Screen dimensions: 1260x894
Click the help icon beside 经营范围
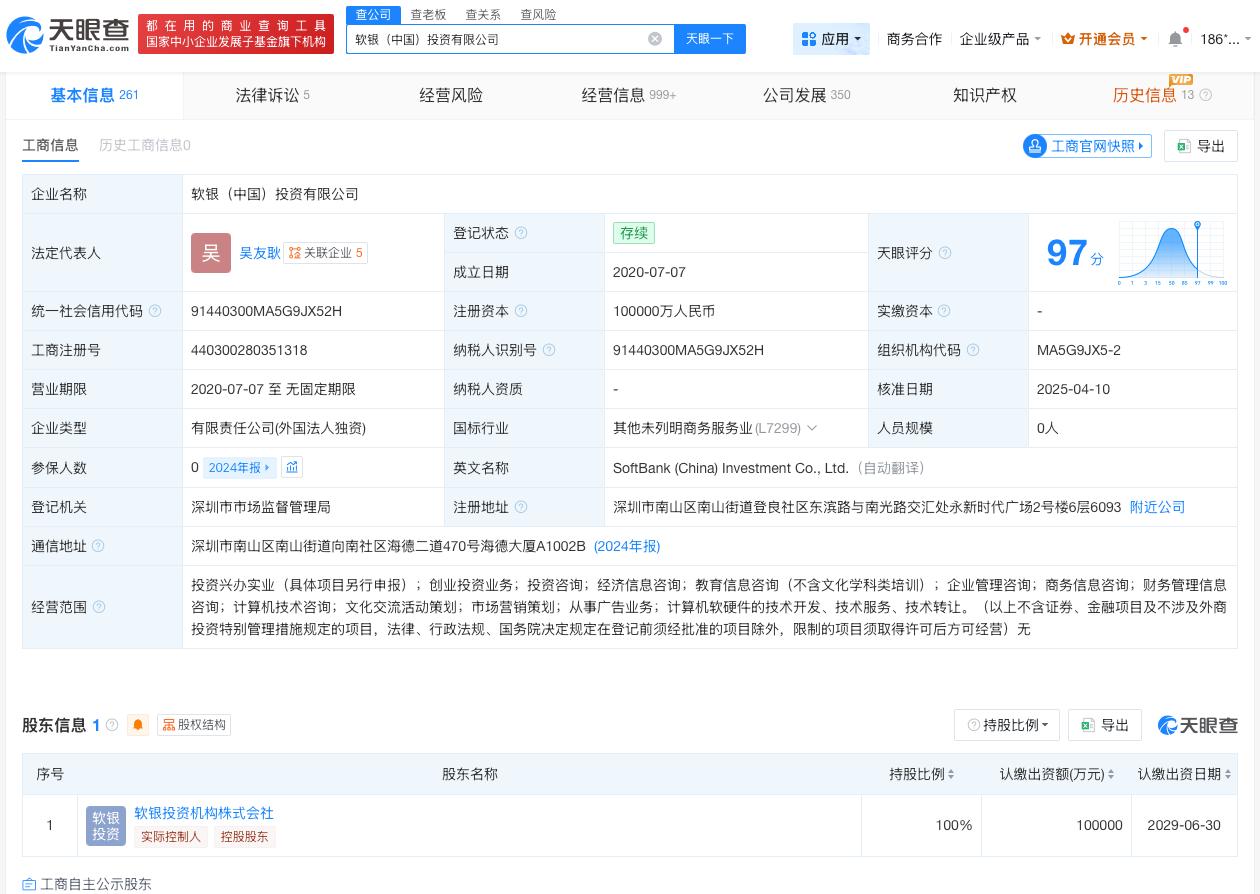[x=99, y=607]
